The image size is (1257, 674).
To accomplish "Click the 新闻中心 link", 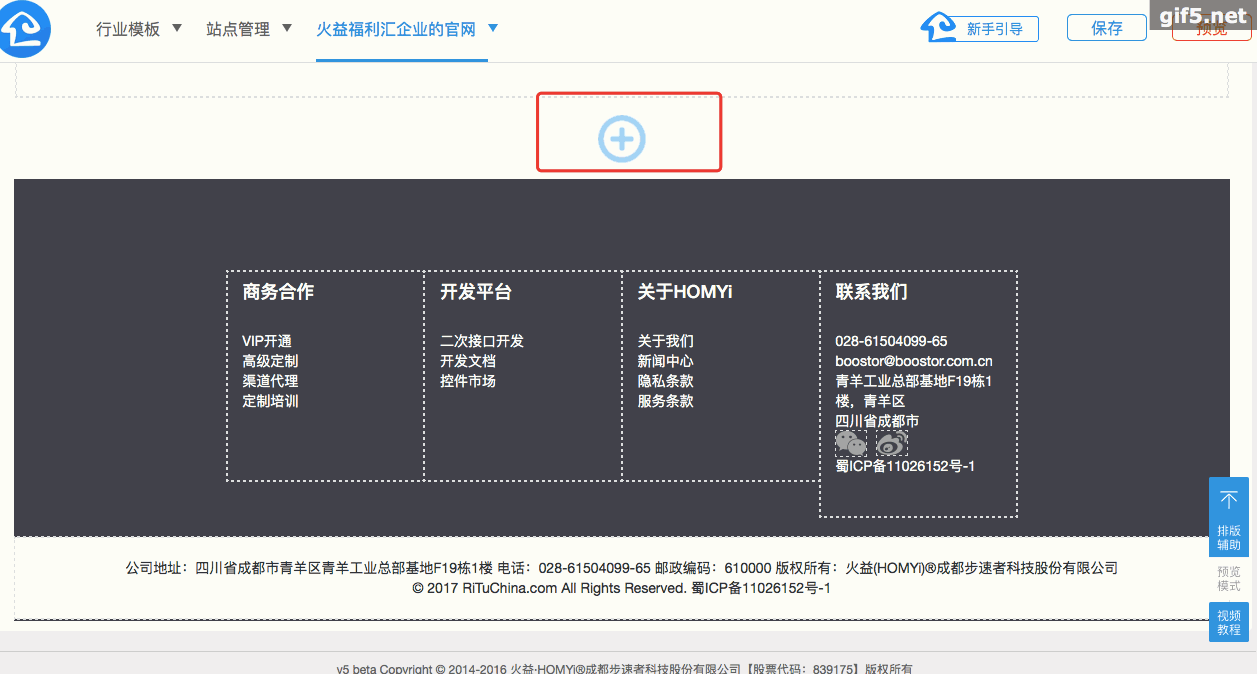I will pos(666,361).
